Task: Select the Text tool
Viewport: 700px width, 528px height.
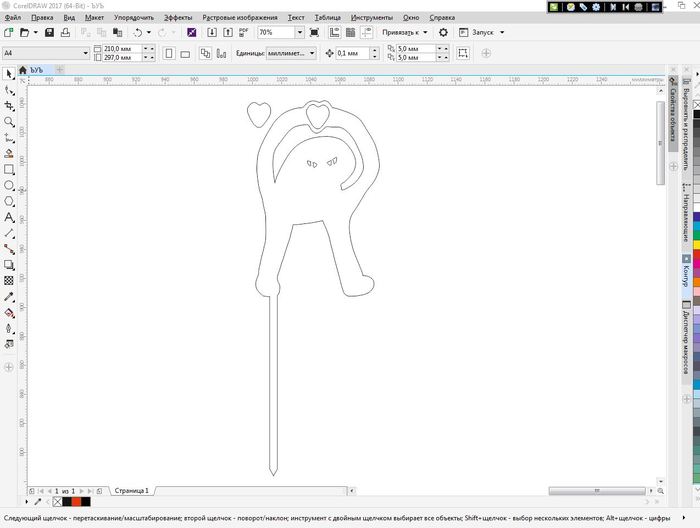Action: 9,217
